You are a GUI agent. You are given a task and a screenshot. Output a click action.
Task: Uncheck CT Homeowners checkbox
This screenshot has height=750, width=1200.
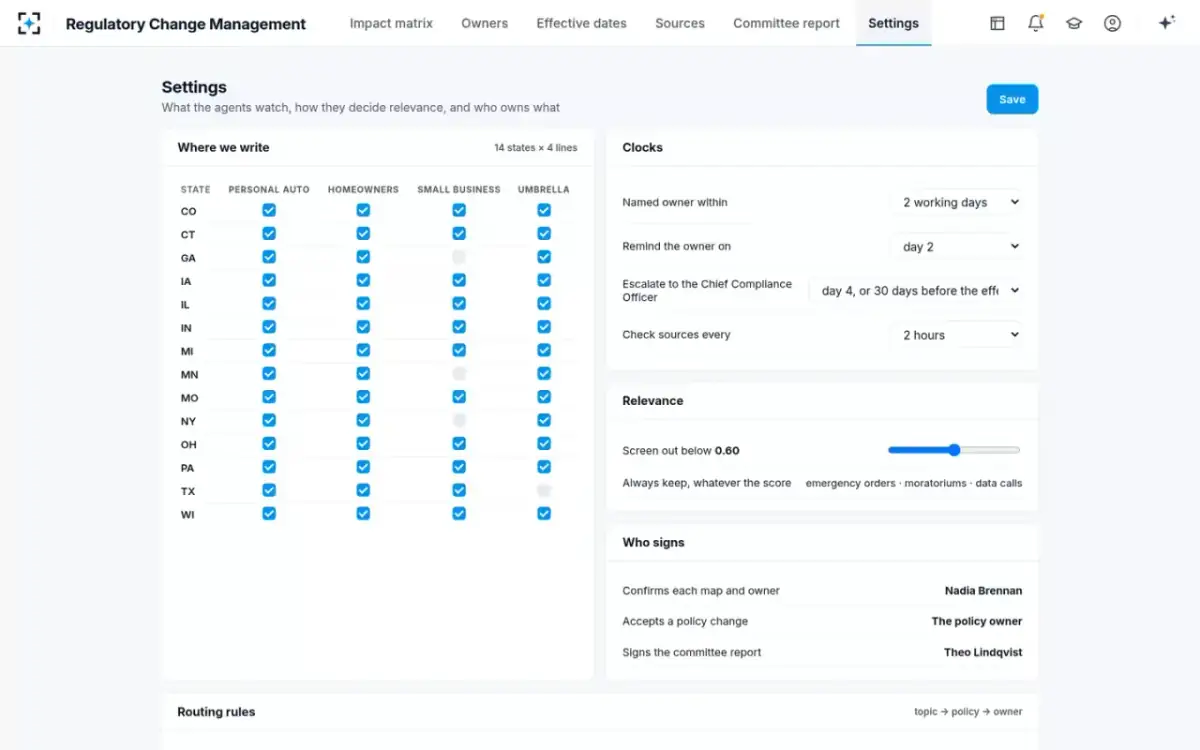(x=363, y=234)
